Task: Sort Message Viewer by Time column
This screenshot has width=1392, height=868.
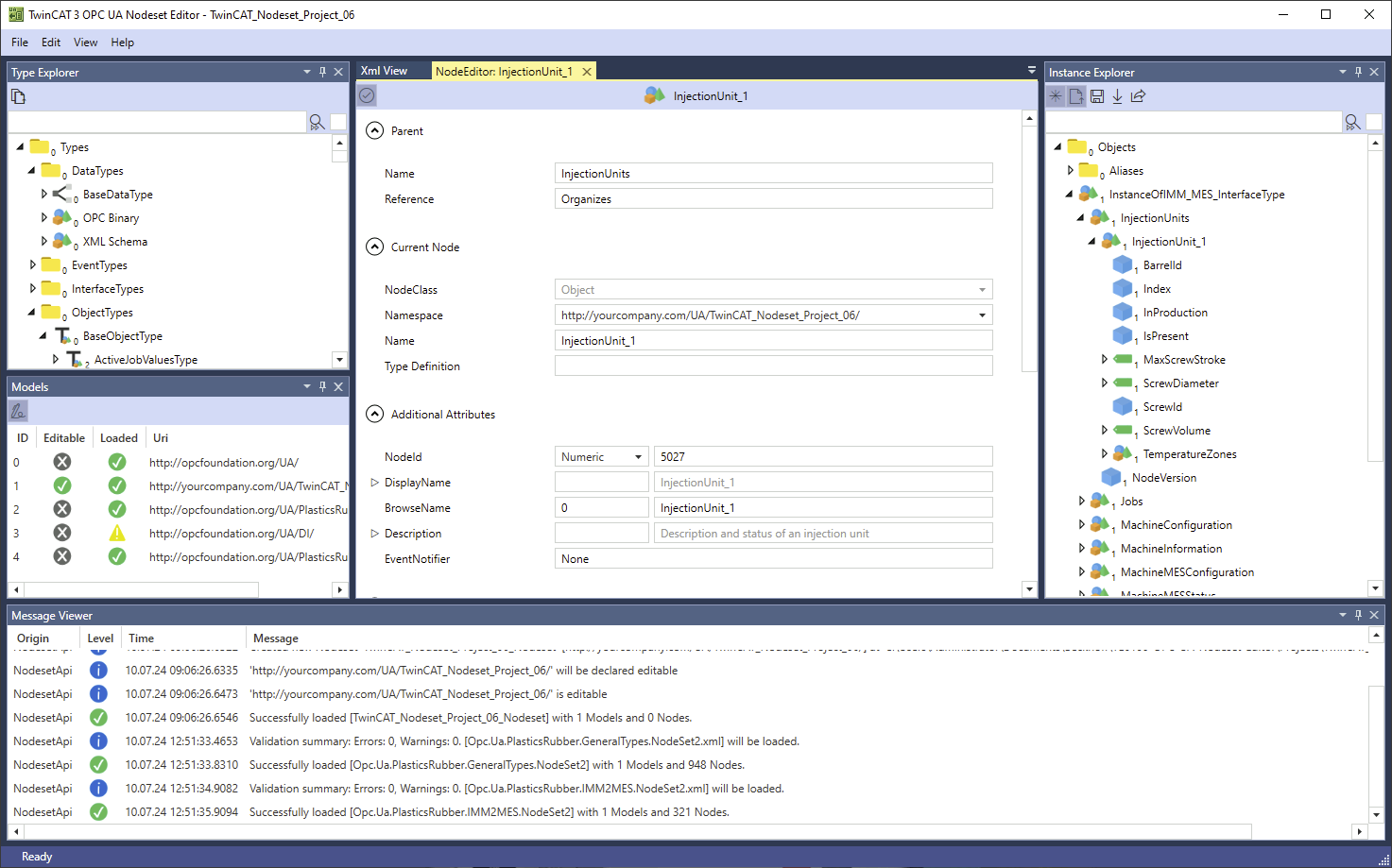Action: click(142, 638)
